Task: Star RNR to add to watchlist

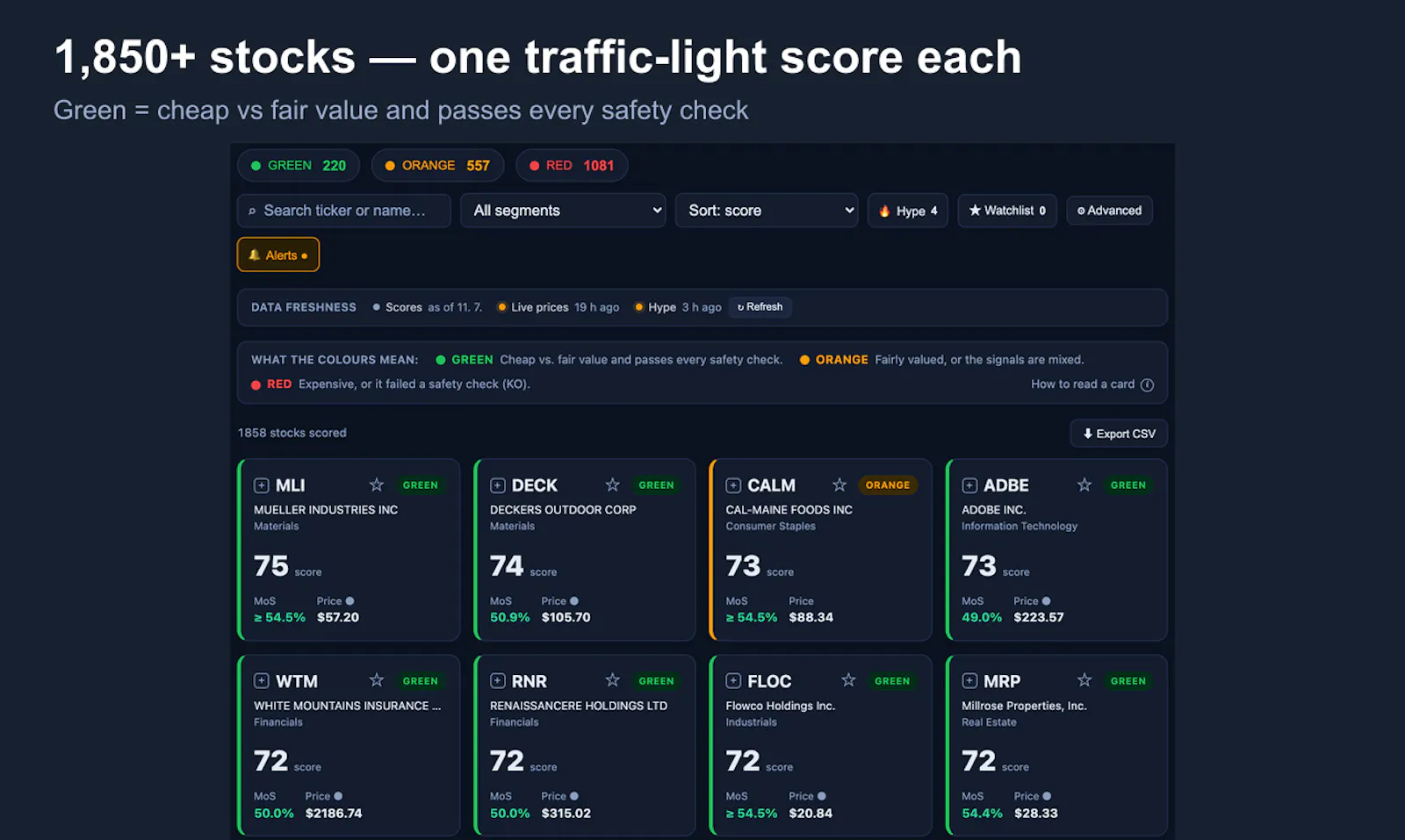Action: (613, 680)
